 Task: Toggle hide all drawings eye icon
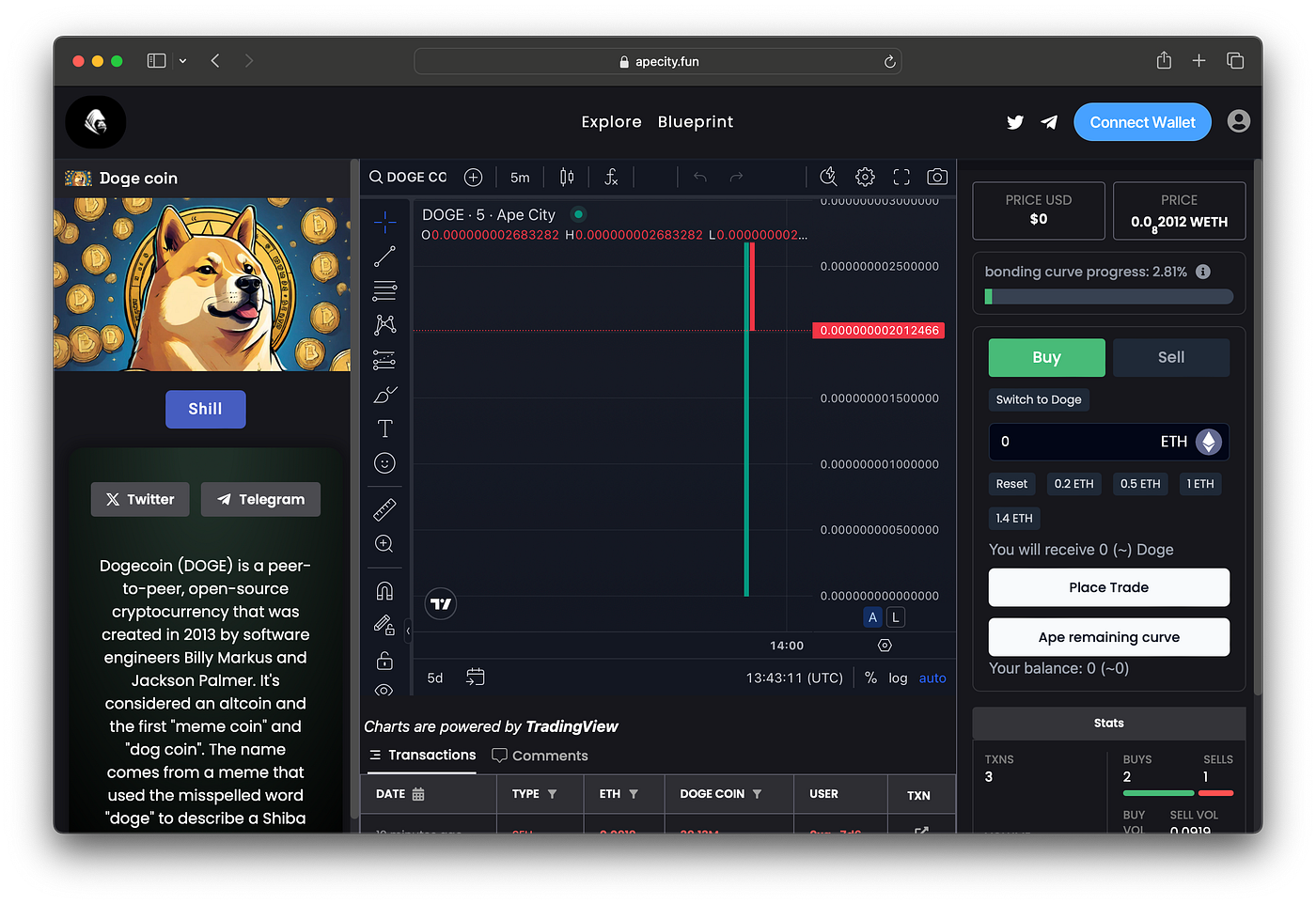click(x=384, y=690)
